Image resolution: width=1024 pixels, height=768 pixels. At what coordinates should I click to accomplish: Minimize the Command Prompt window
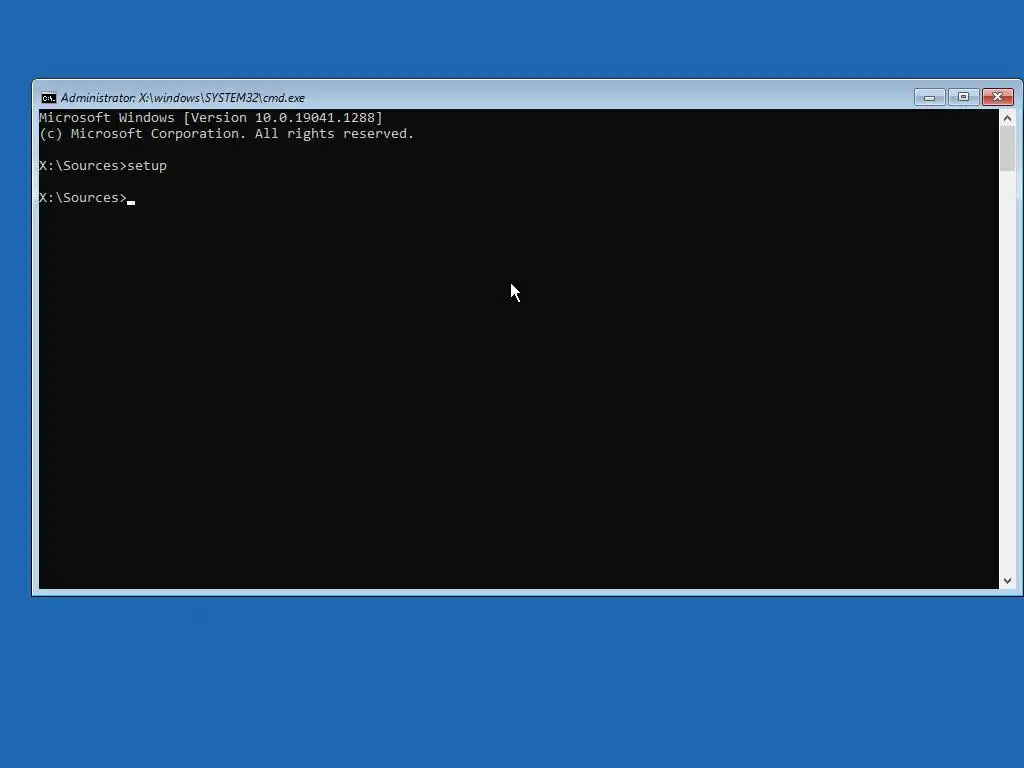pyautogui.click(x=929, y=97)
